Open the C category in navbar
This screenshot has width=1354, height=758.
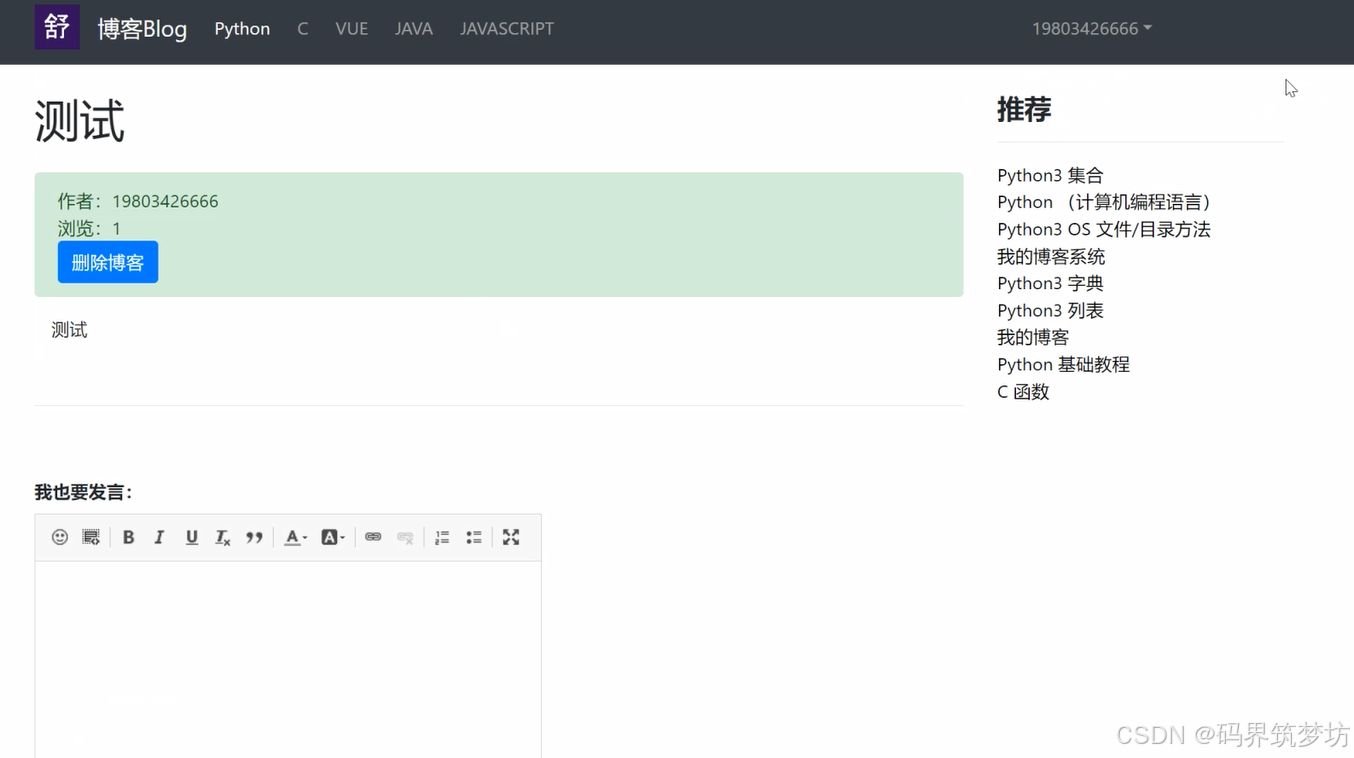tap(302, 29)
